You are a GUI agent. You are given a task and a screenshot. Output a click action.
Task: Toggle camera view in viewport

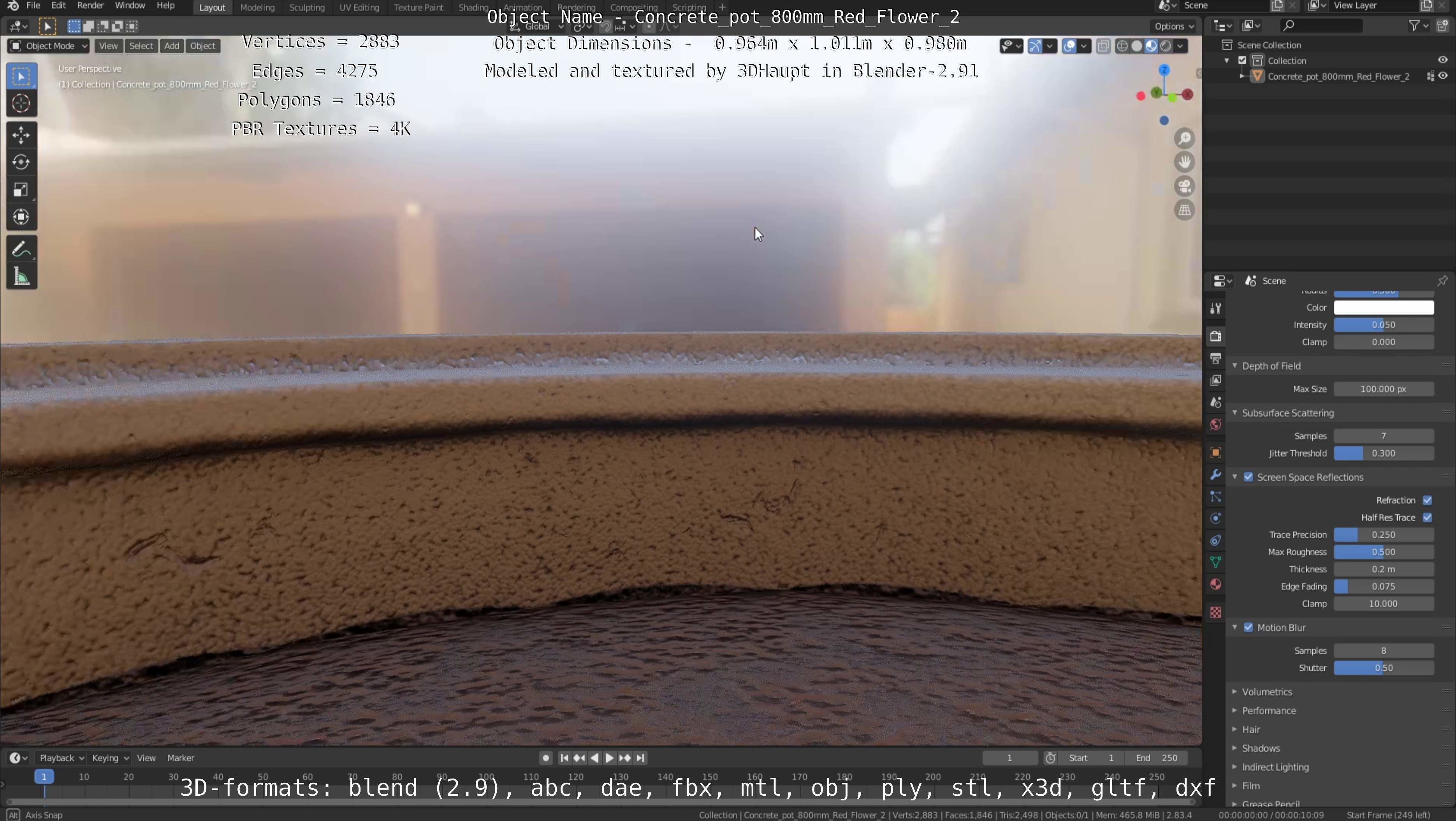[x=1184, y=186]
